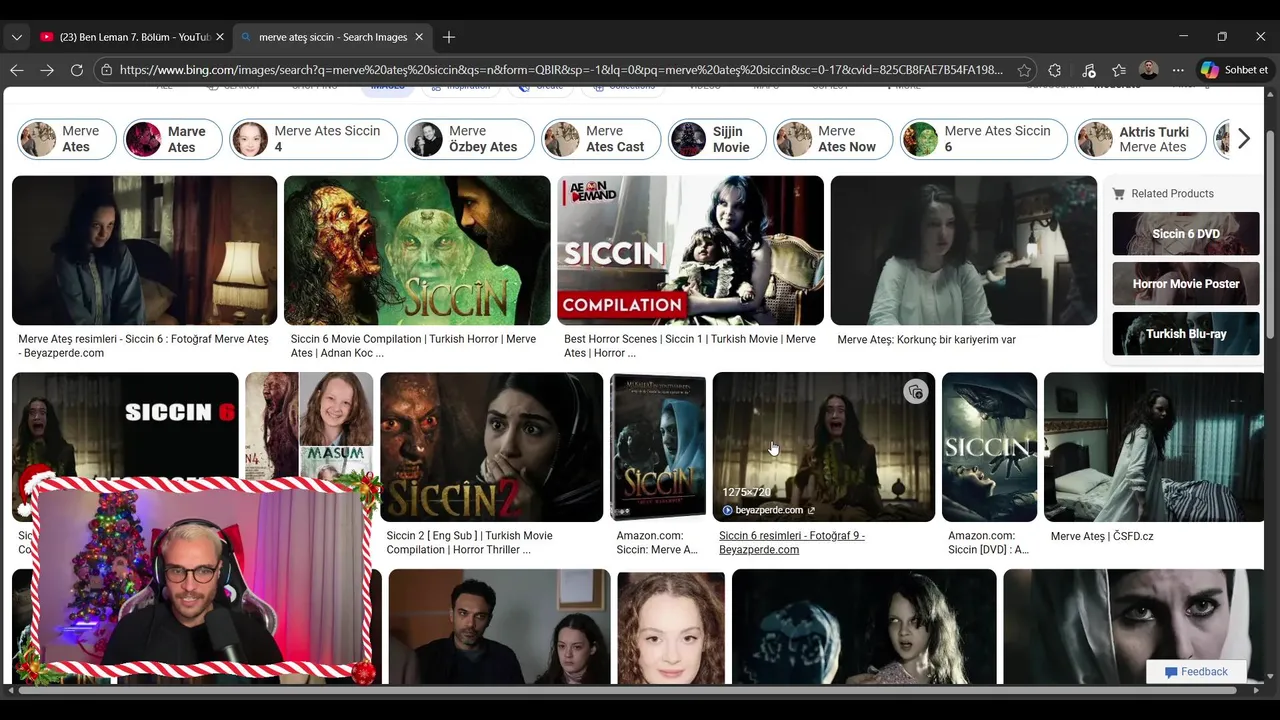Close the Ben Leman YouTube tab
This screenshot has height=720, width=1280.
tap(220, 37)
